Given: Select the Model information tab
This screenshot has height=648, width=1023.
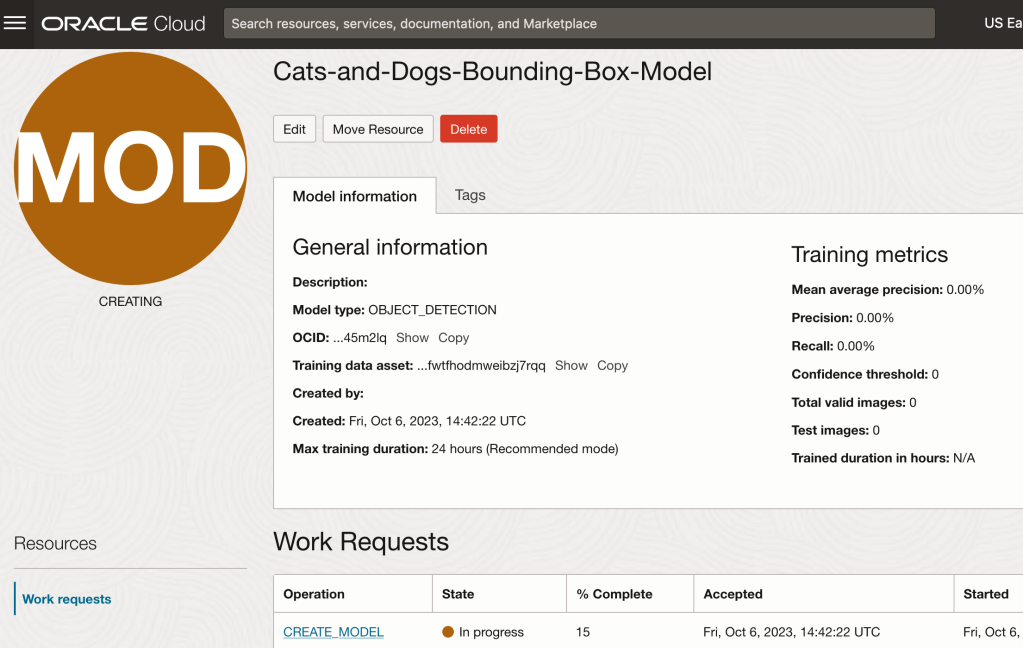Looking at the screenshot, I should 354,196.
